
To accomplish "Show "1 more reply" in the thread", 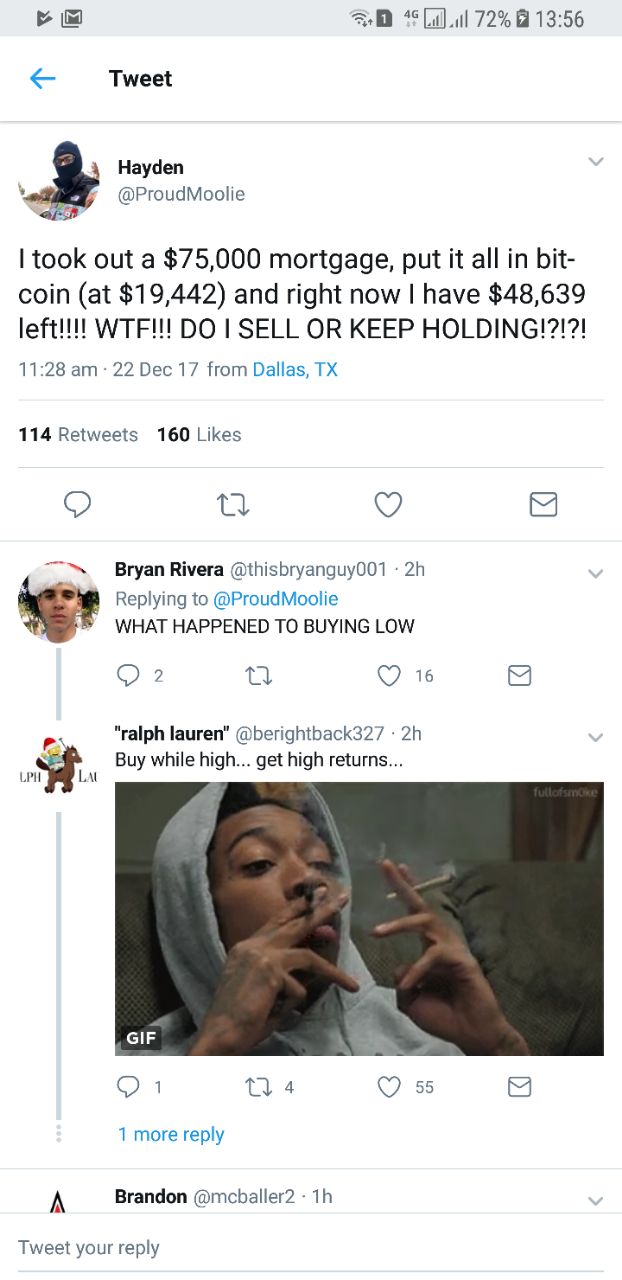I will pyautogui.click(x=171, y=1134).
